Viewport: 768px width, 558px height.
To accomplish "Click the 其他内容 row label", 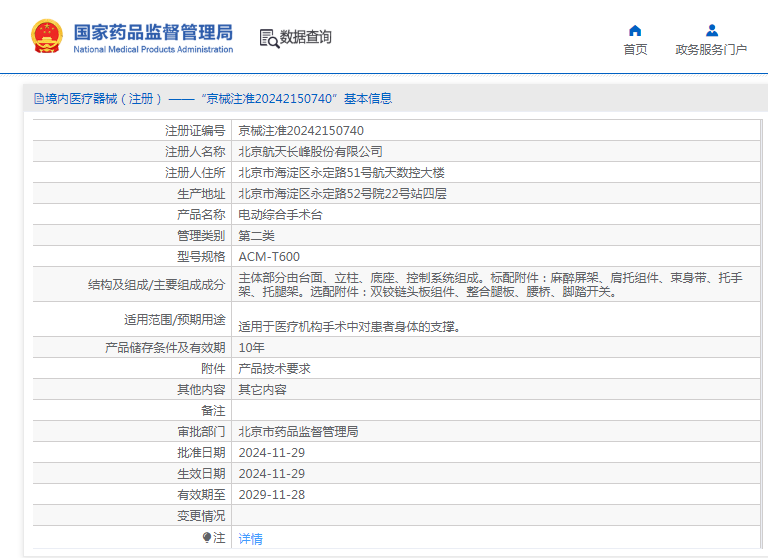I will pos(201,390).
